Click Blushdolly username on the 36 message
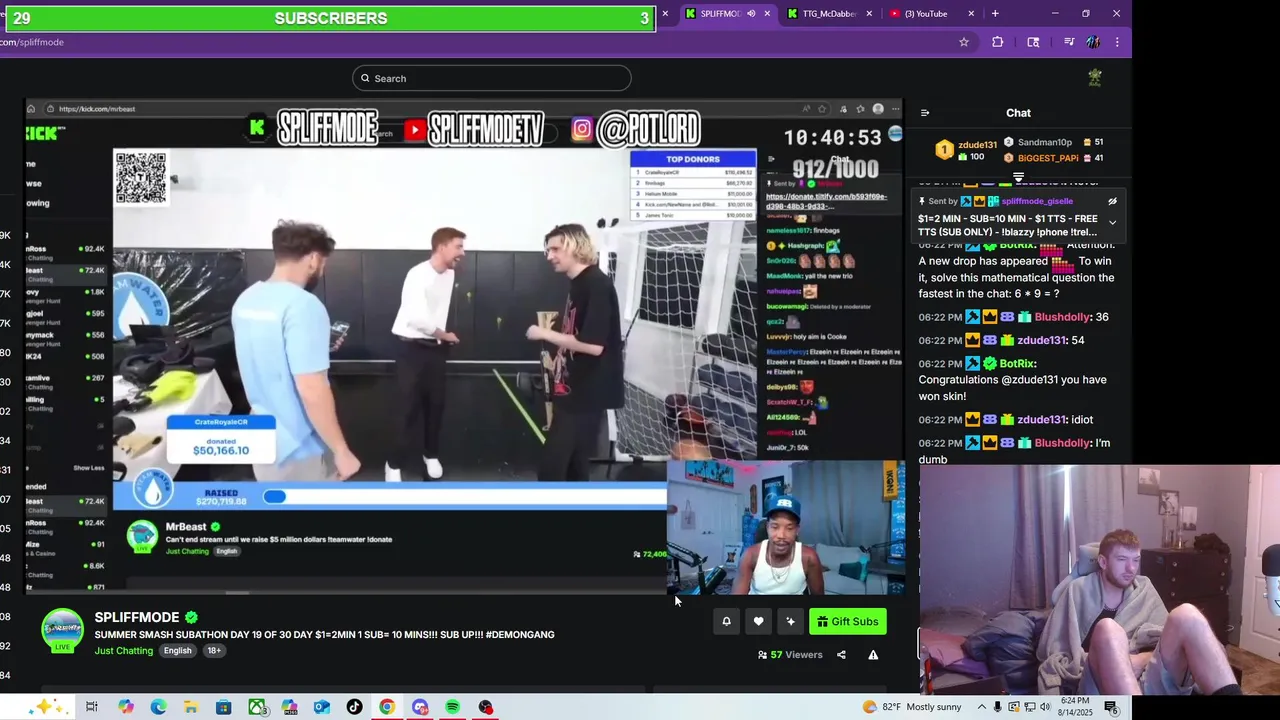 pos(1062,317)
